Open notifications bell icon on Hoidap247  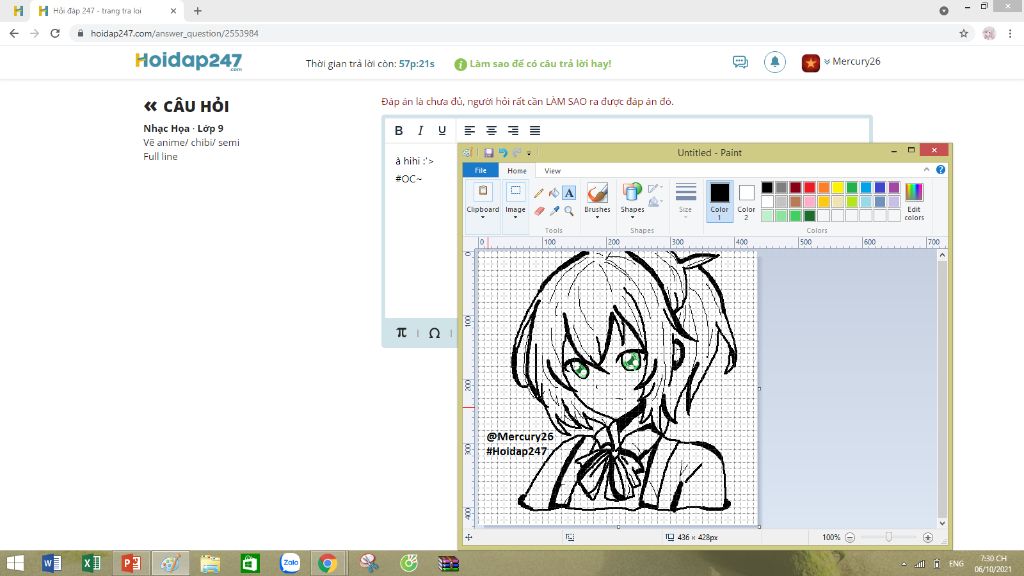[775, 62]
